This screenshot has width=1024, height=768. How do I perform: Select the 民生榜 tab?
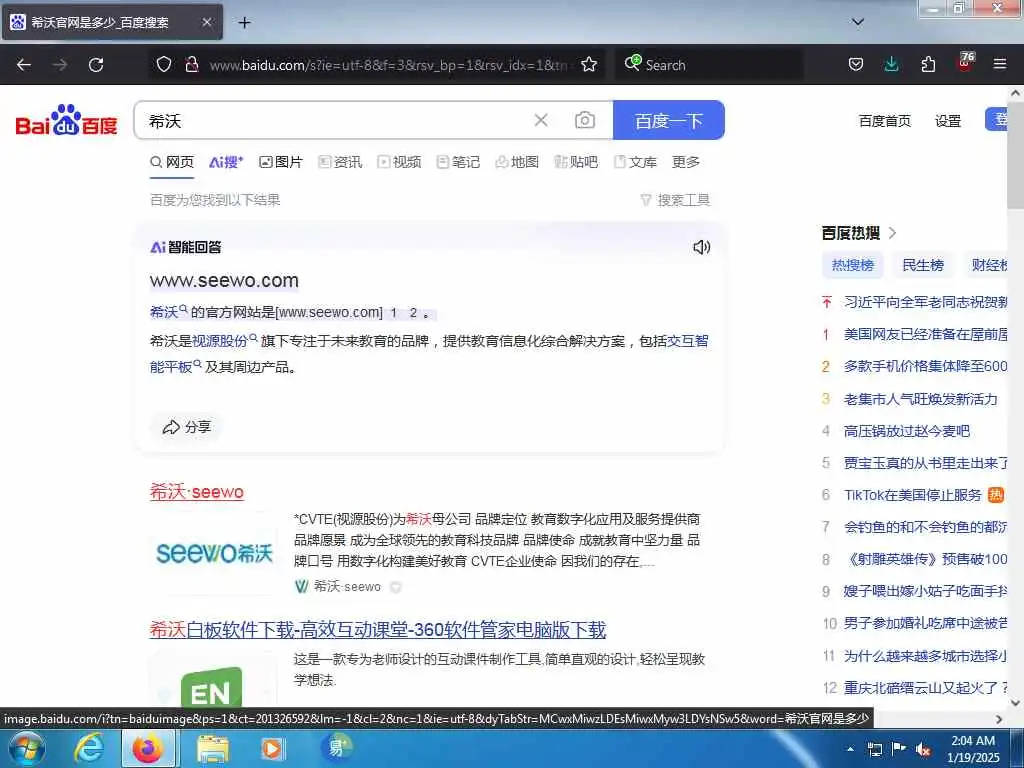tap(923, 265)
